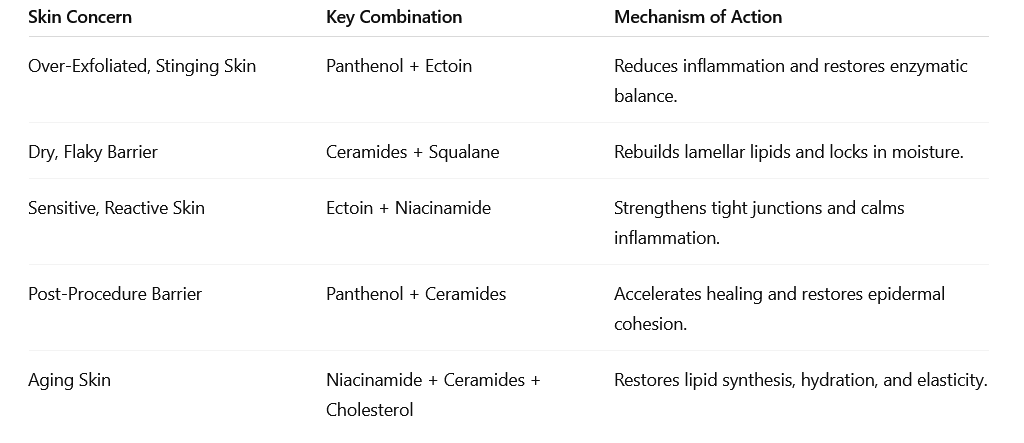
Task: Click the Ceramides + Squalane cell
Action: pos(413,152)
